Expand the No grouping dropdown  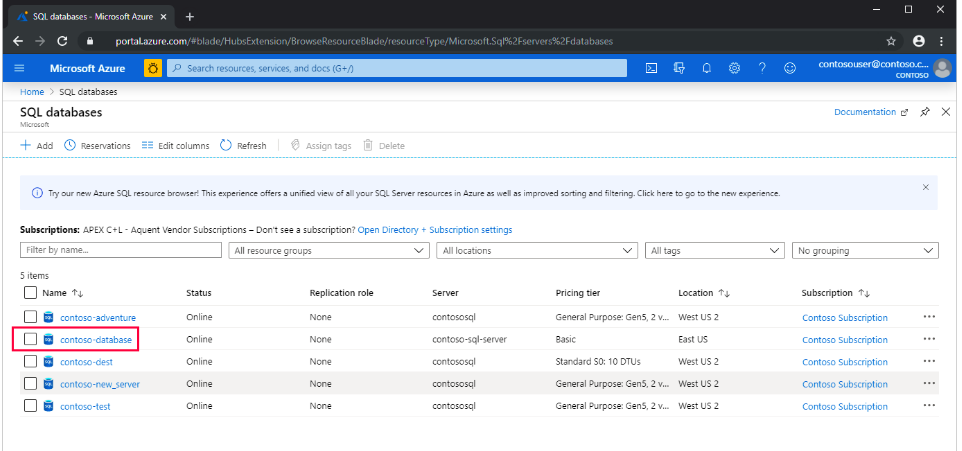(x=865, y=251)
